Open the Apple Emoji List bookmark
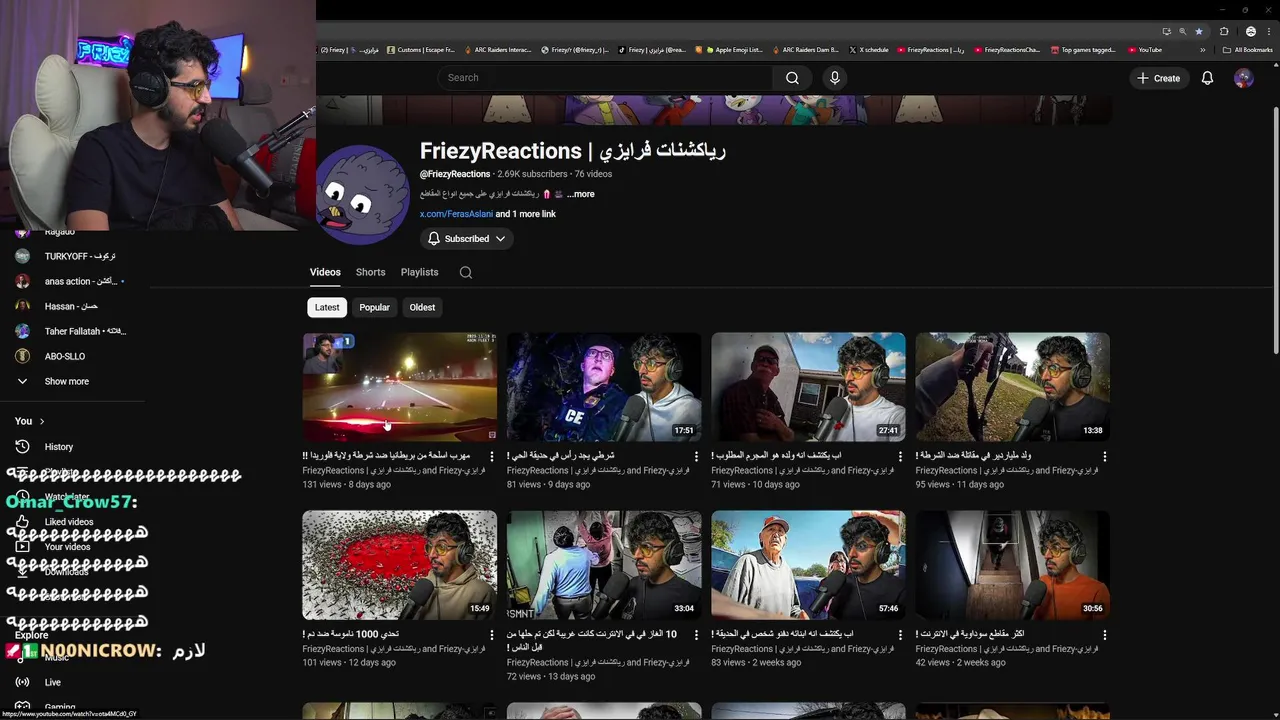 pos(733,50)
